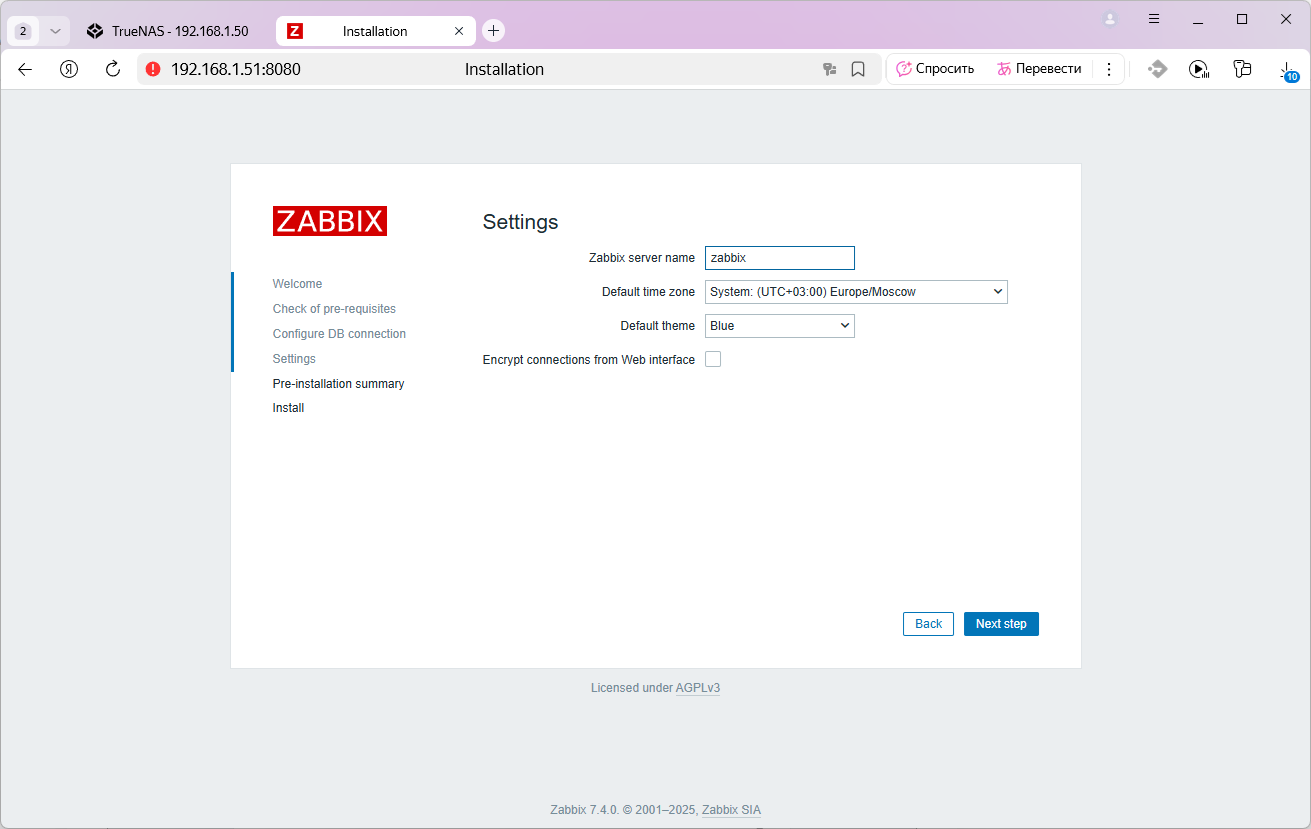Open the three-dot menu next to Перевести
1311x829 pixels.
click(1109, 69)
